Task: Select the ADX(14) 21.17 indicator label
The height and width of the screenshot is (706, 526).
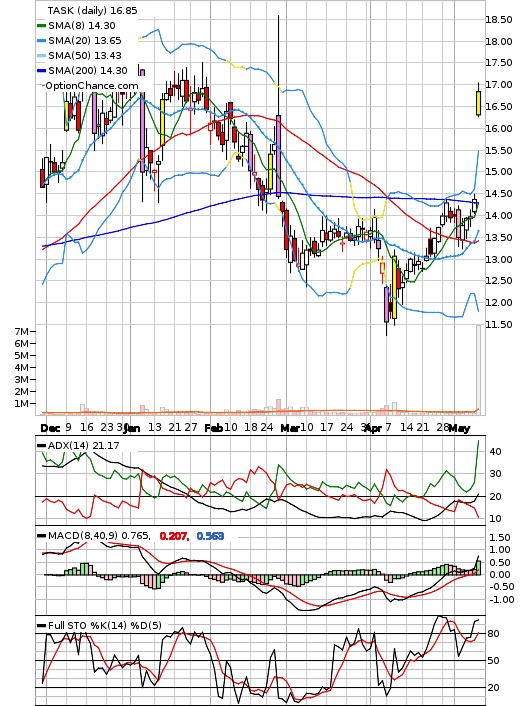Action: pyautogui.click(x=83, y=446)
